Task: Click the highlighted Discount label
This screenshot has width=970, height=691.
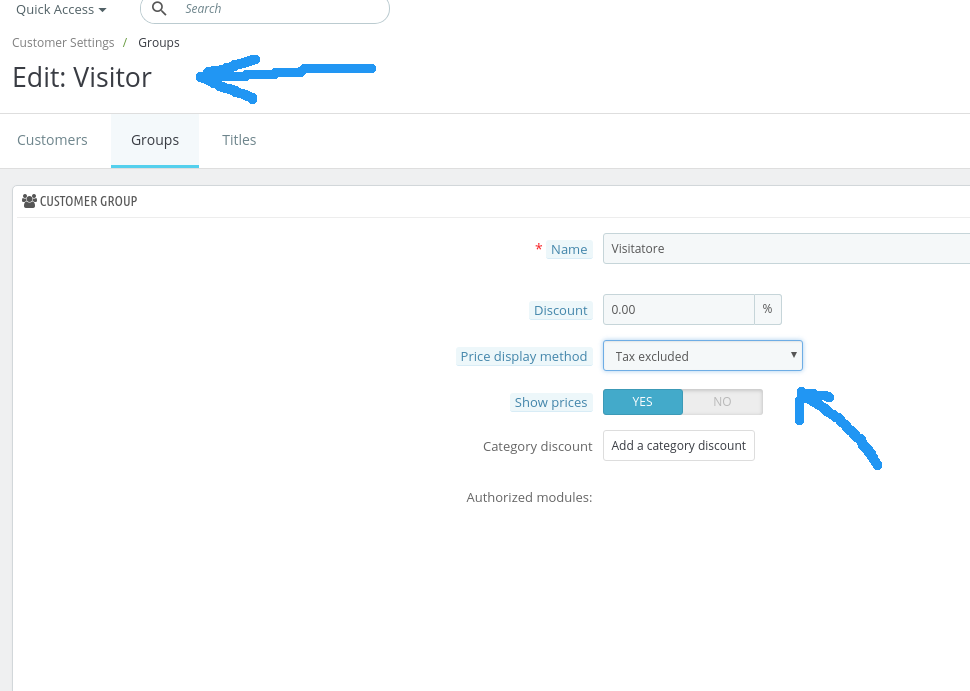Action: (560, 310)
